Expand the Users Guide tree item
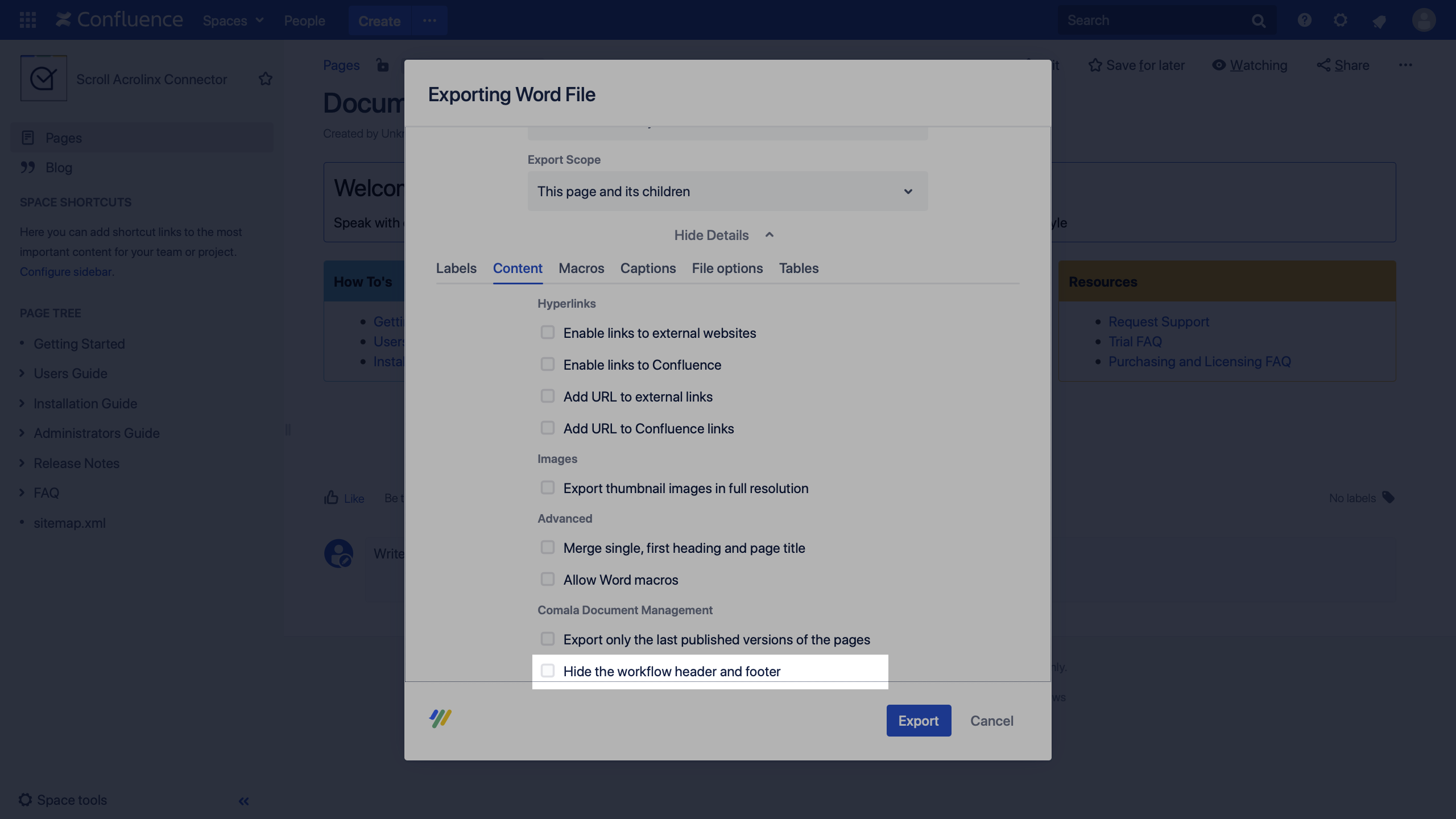This screenshot has height=819, width=1456. point(22,374)
